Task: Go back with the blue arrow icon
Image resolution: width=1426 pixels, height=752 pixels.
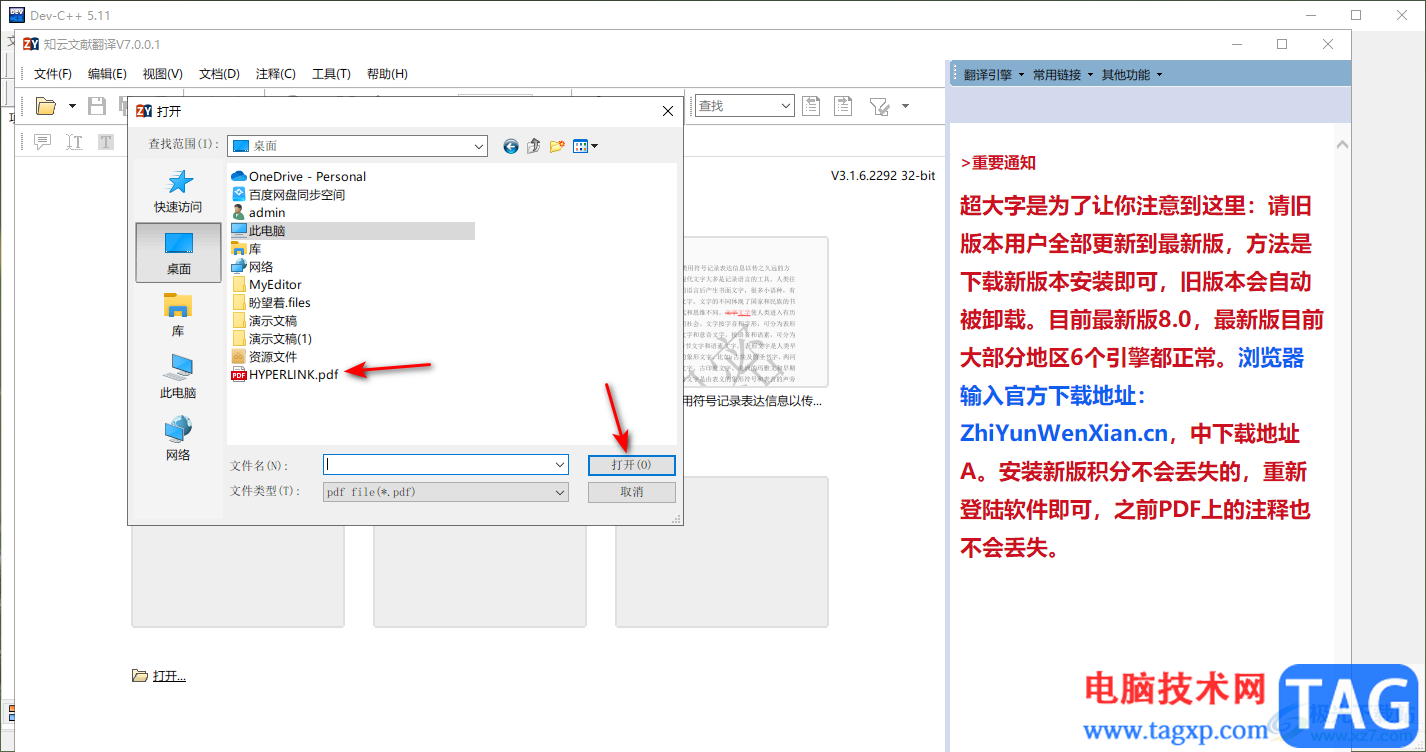Action: coord(511,146)
